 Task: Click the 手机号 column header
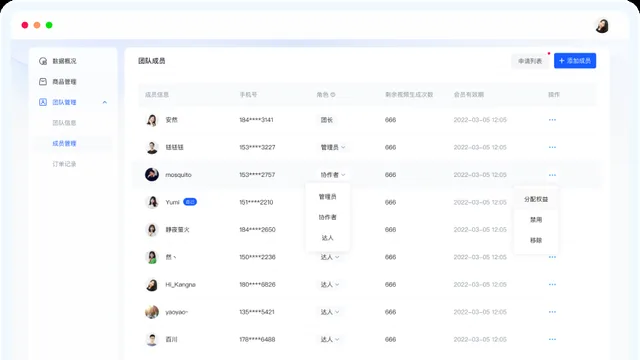(x=248, y=95)
